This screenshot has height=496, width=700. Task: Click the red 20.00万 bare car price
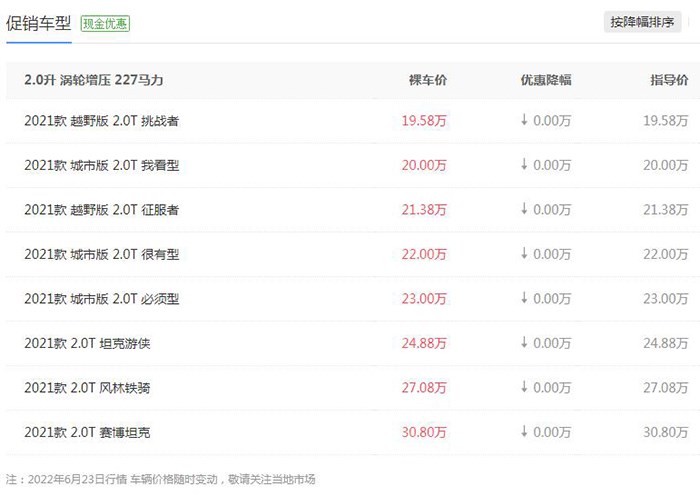(x=424, y=165)
